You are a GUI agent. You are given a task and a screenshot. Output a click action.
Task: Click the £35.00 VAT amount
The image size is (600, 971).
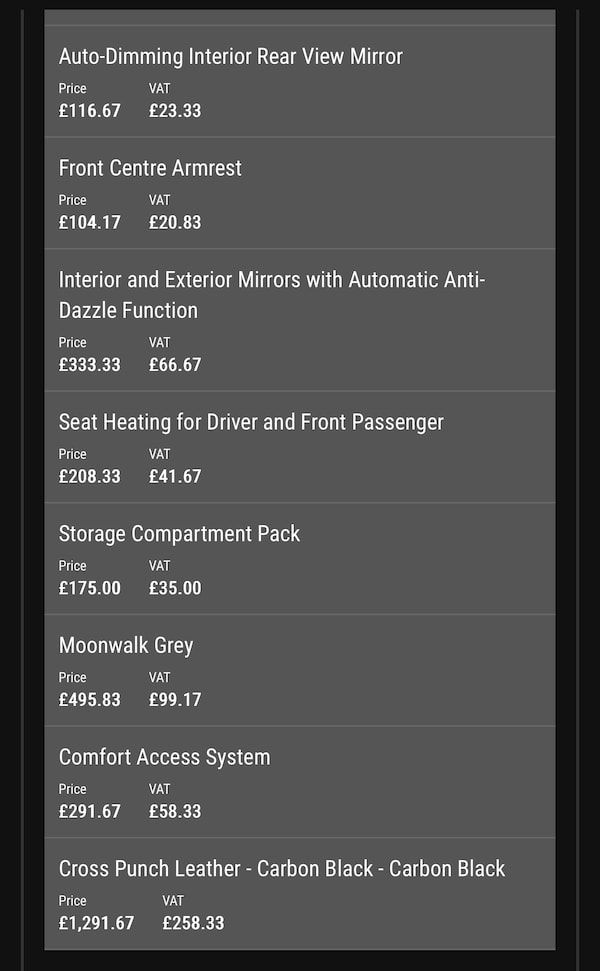pyautogui.click(x=175, y=588)
